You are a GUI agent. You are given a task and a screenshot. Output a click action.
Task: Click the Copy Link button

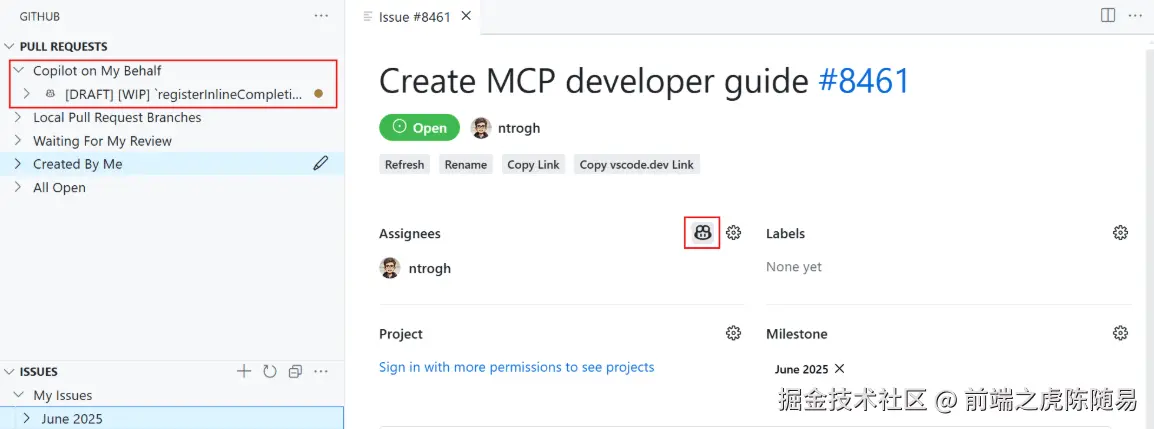tap(534, 165)
